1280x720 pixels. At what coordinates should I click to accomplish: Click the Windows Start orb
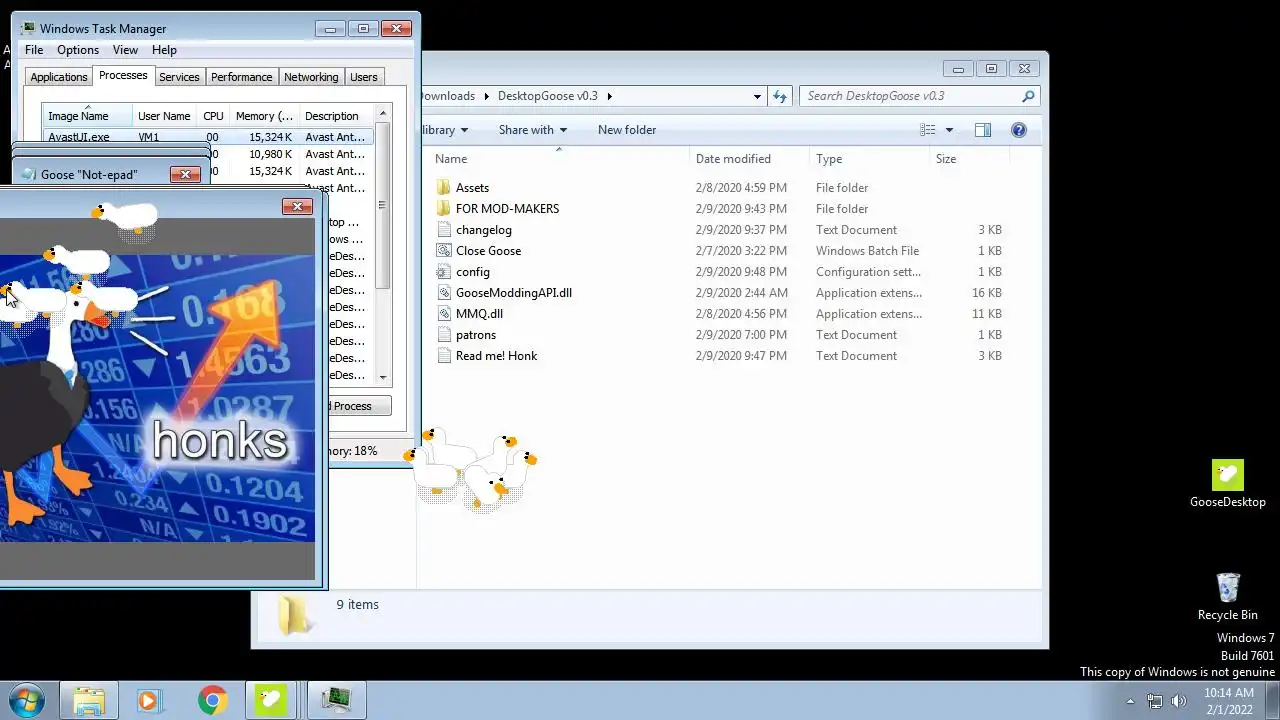click(26, 699)
